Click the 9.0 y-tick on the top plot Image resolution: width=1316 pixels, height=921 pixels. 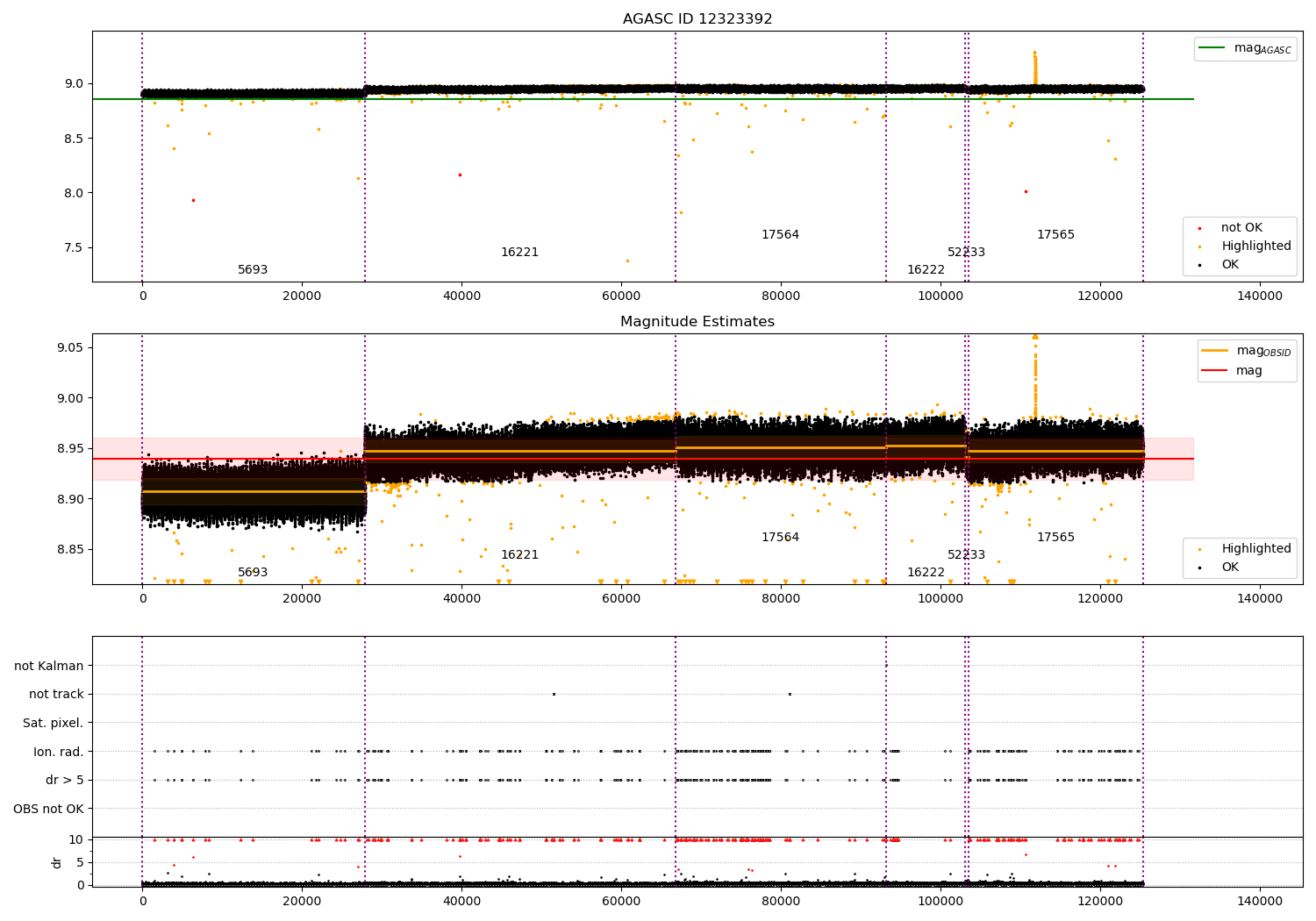(74, 84)
